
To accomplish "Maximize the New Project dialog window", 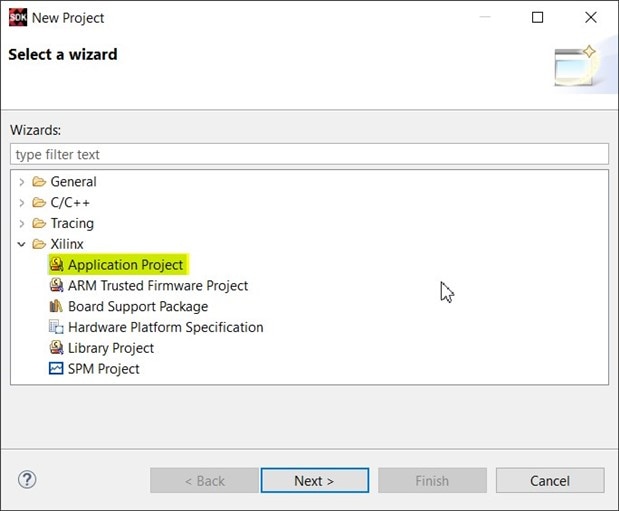I will (x=538, y=17).
